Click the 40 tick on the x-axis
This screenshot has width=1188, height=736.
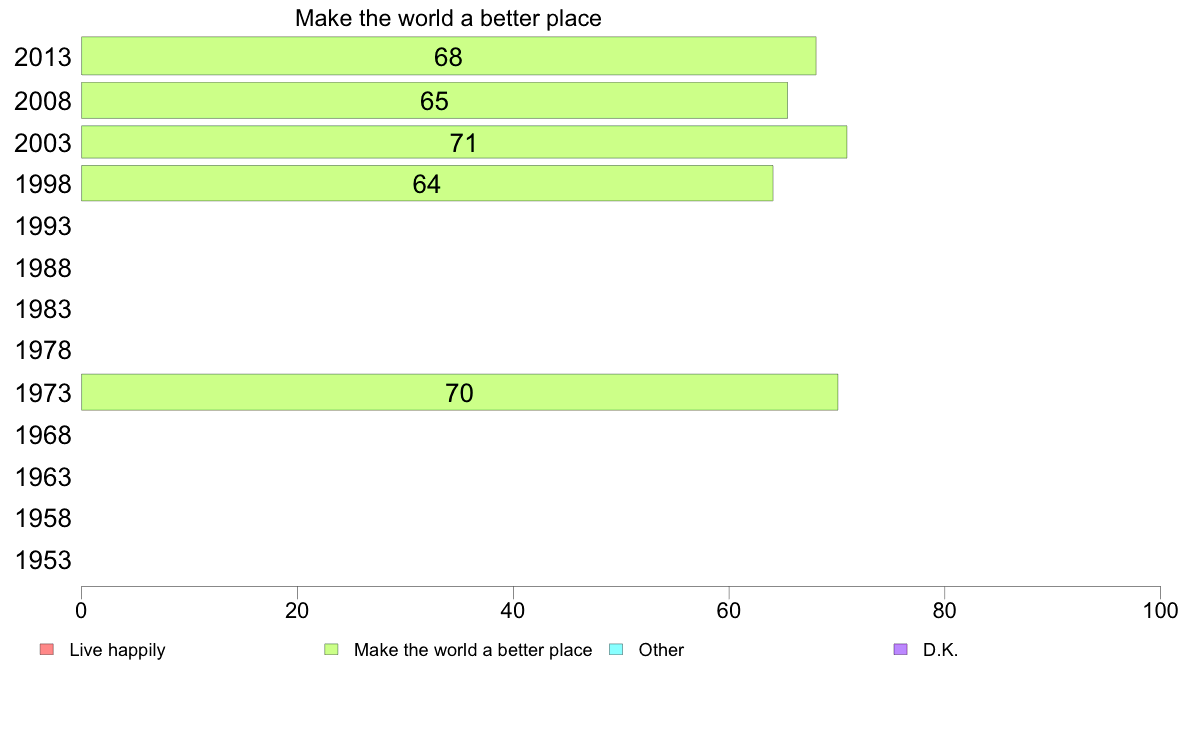(x=513, y=610)
